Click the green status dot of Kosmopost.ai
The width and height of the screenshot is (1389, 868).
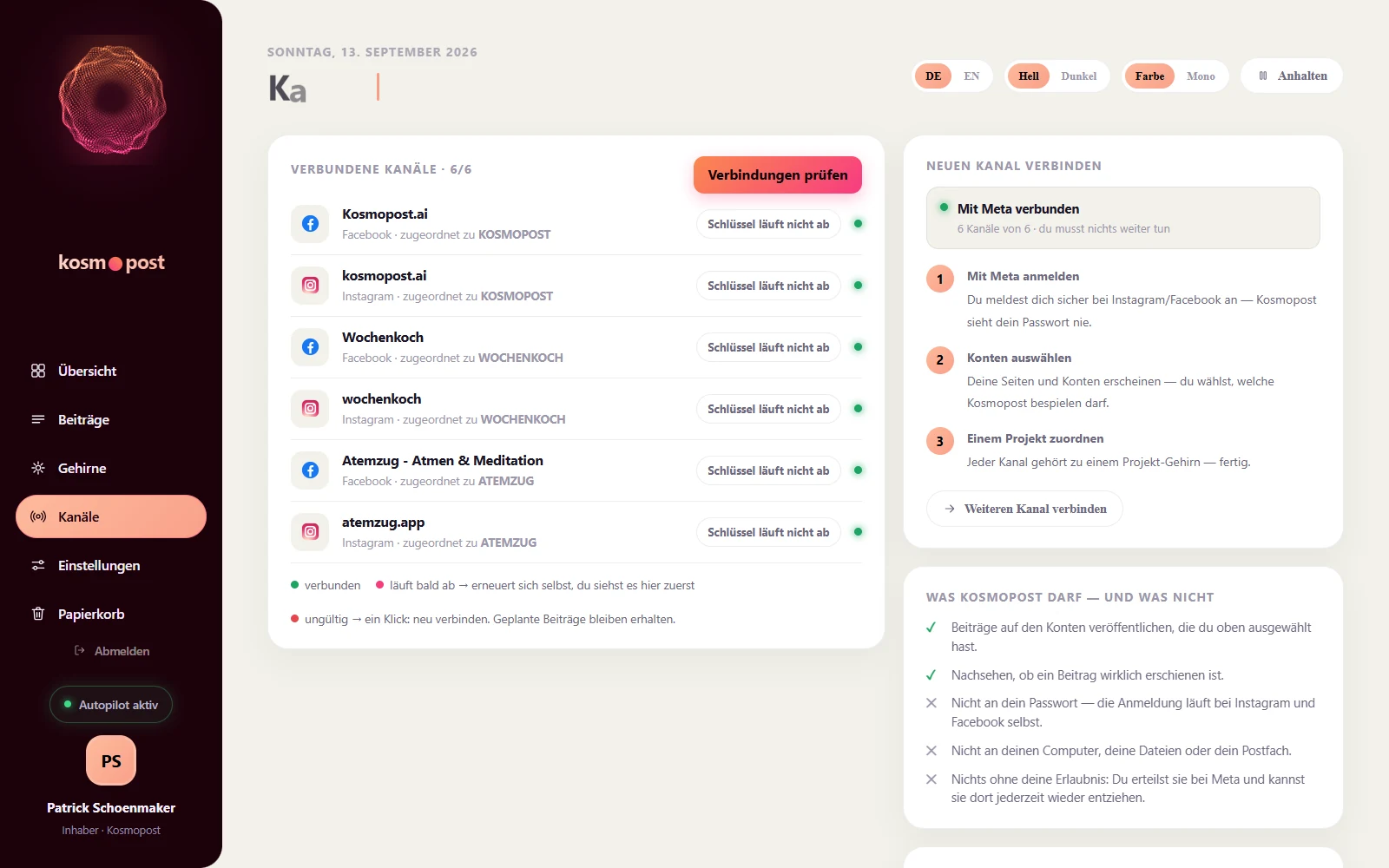click(x=858, y=224)
